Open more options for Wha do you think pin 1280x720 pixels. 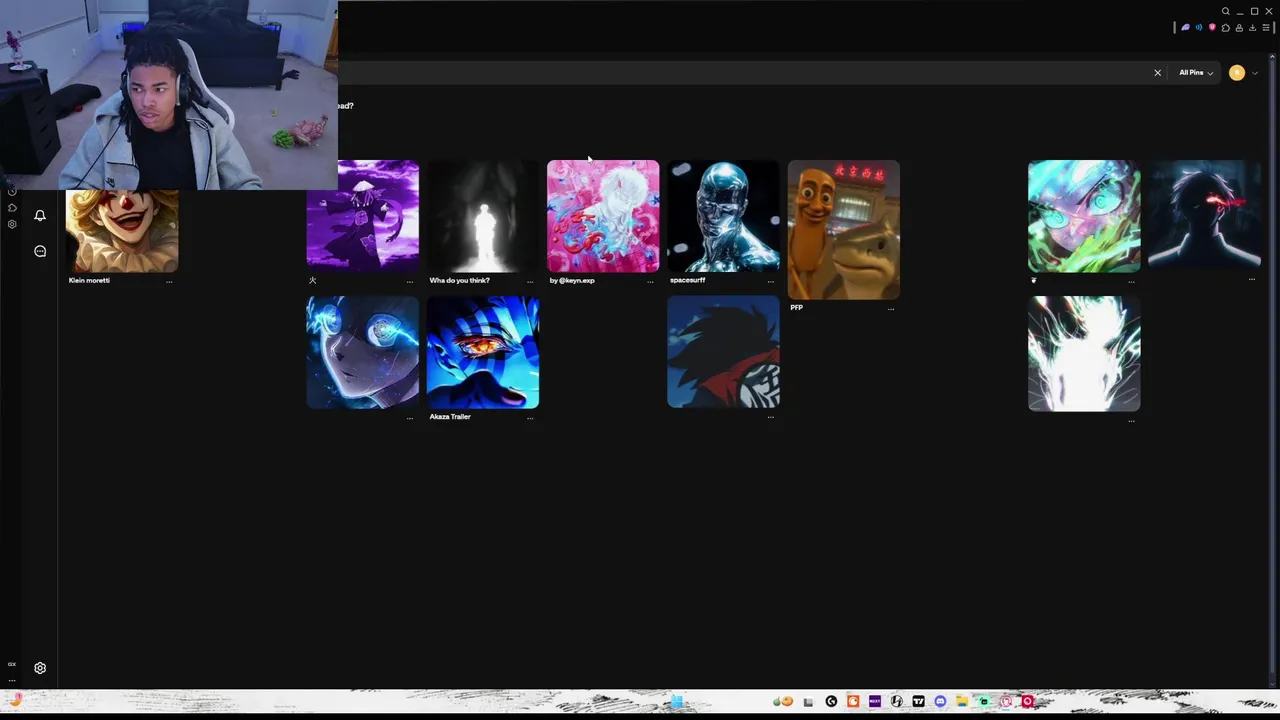click(530, 282)
